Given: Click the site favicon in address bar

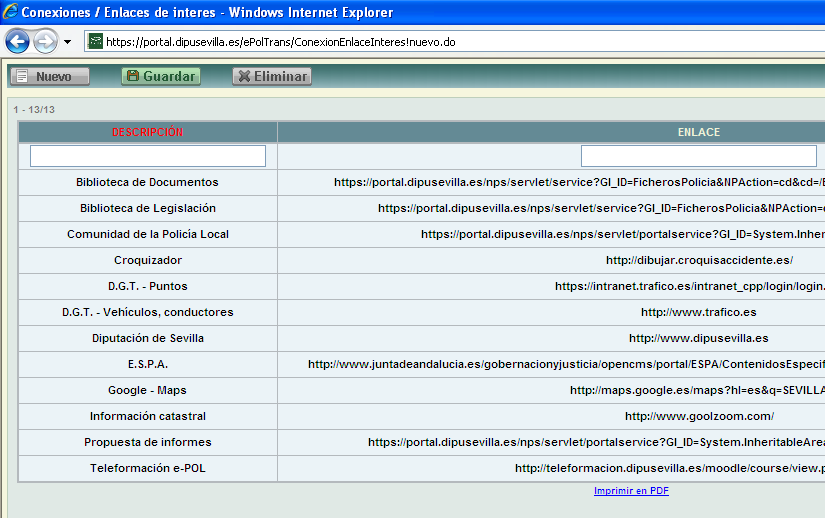Looking at the screenshot, I should coord(96,42).
